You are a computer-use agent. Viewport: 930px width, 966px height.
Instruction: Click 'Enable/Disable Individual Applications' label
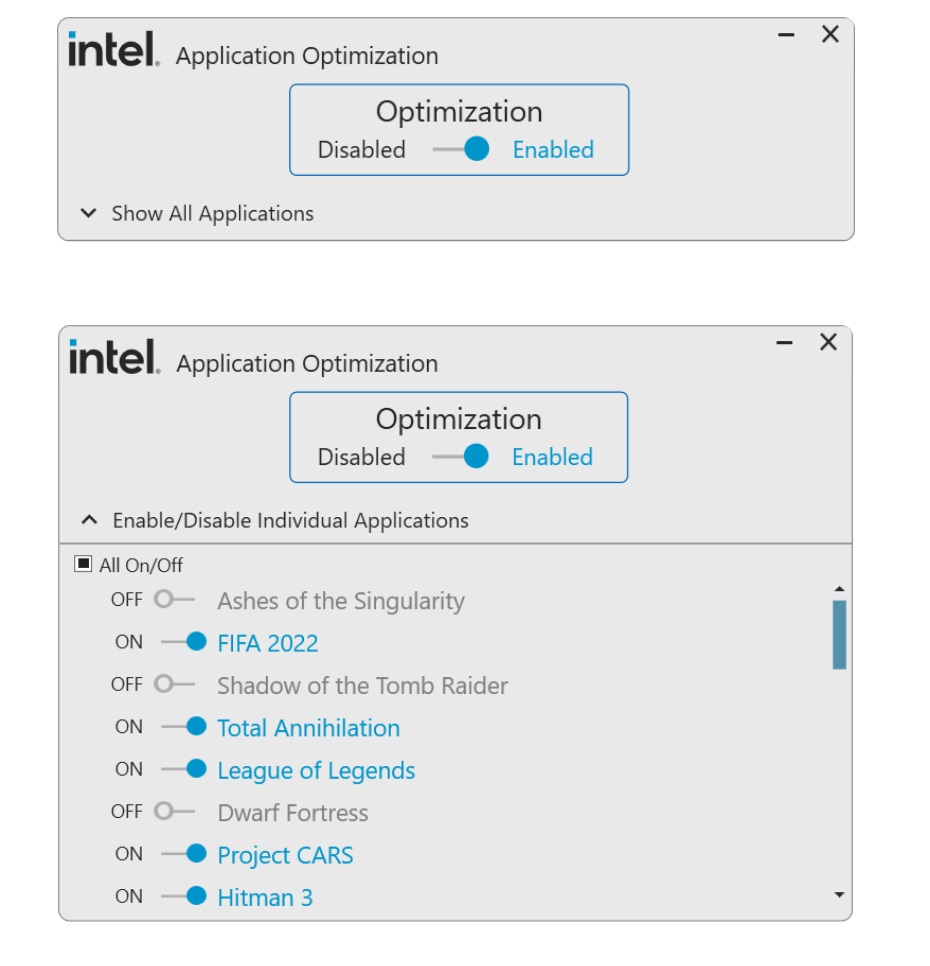point(291,521)
